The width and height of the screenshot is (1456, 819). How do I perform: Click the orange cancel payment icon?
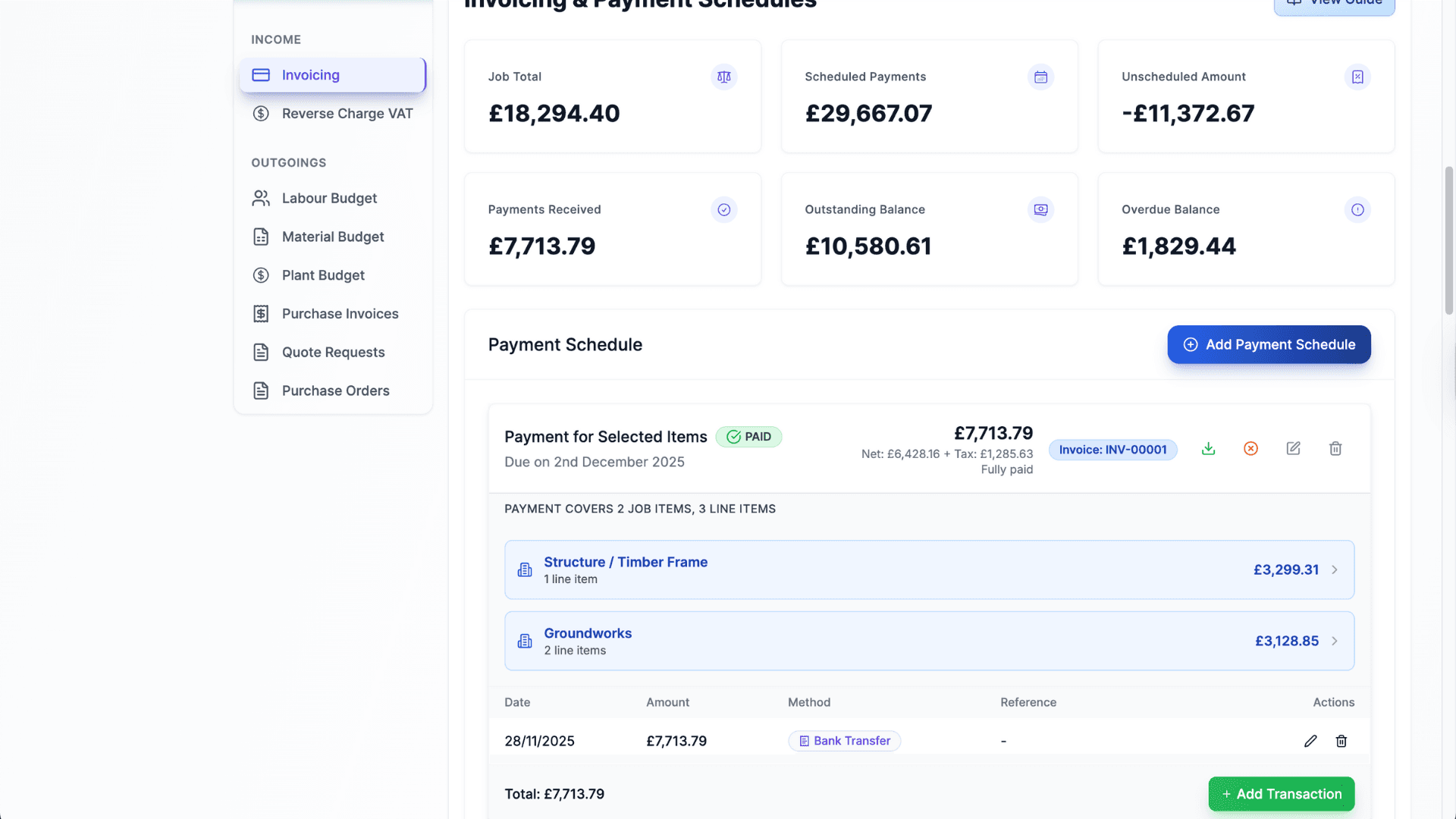coord(1250,448)
